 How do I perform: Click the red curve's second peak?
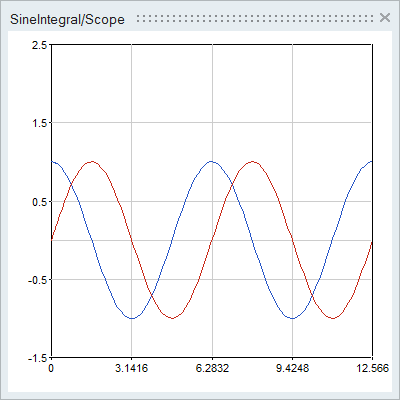pyautogui.click(x=252, y=162)
